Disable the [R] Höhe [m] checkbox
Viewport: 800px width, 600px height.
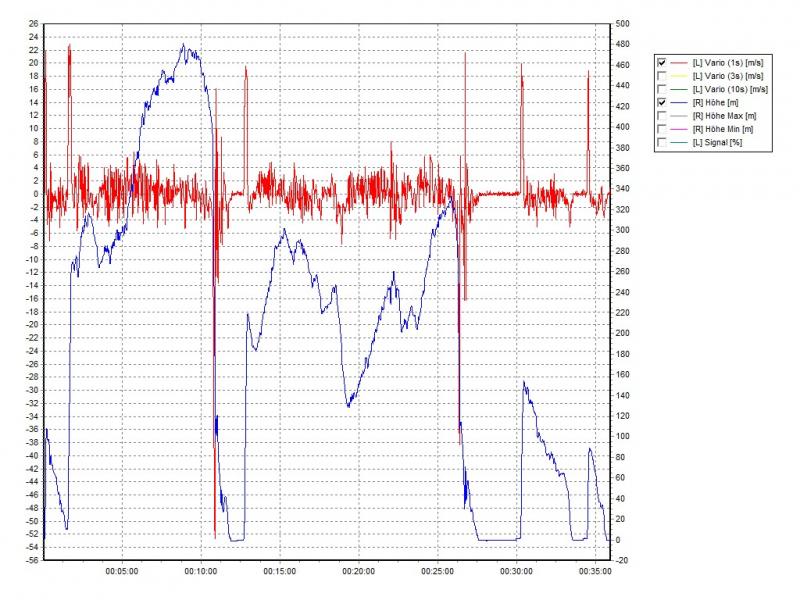tap(661, 103)
